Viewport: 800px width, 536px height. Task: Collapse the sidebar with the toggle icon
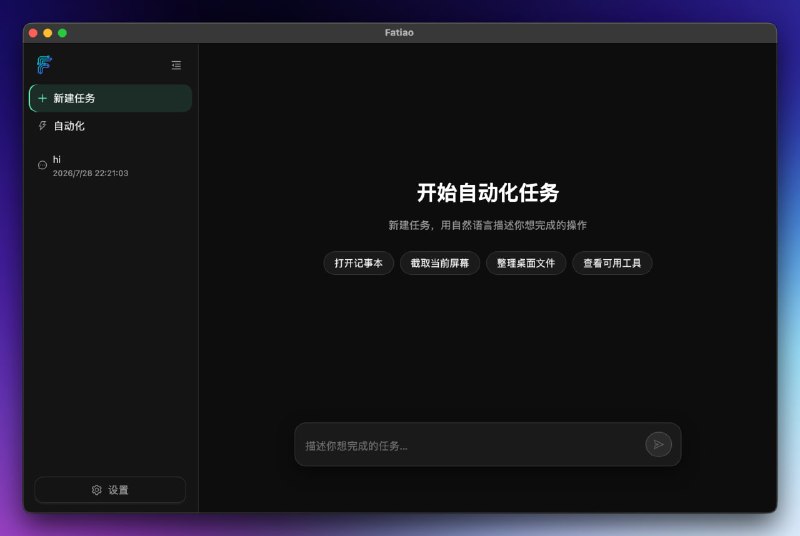[x=176, y=65]
